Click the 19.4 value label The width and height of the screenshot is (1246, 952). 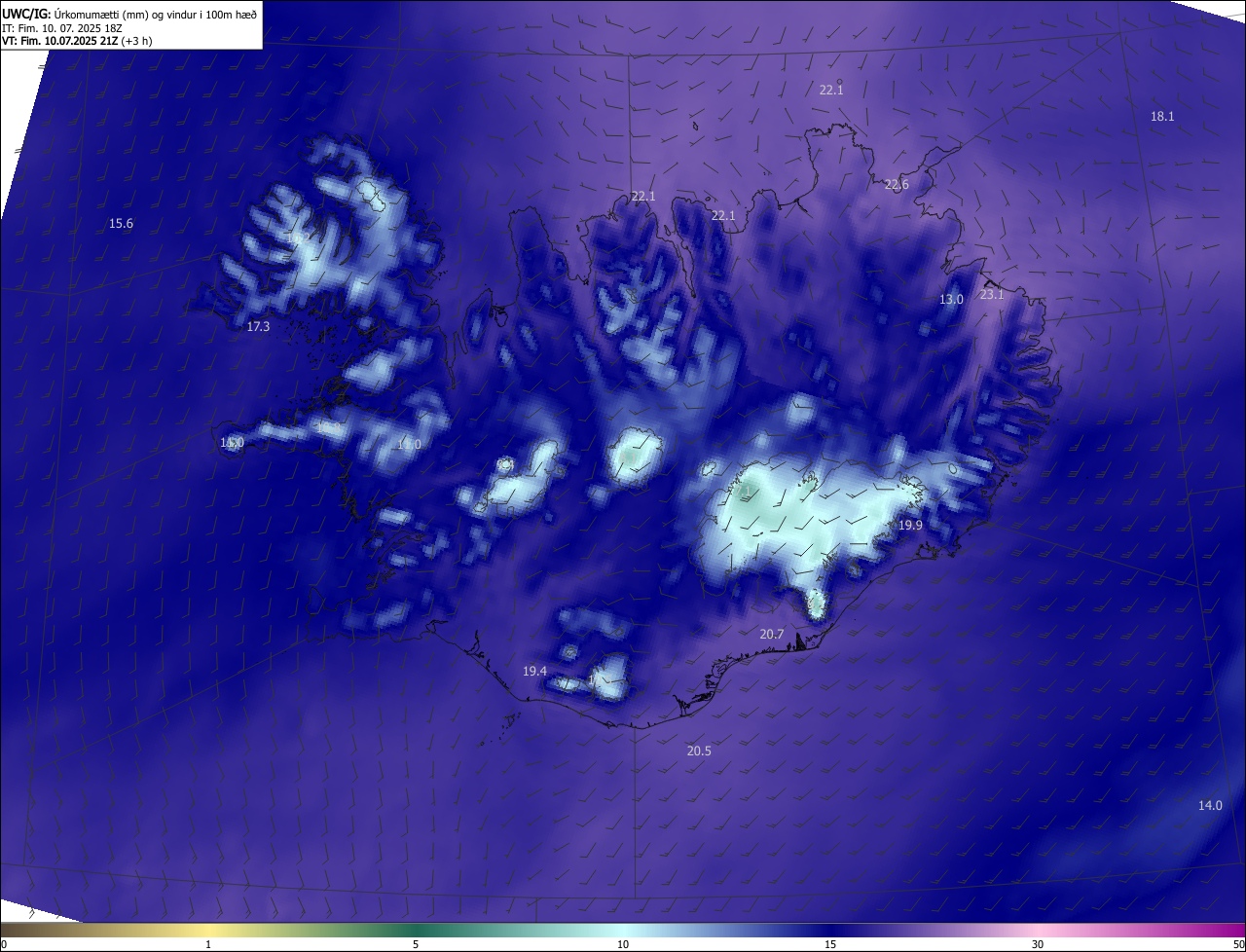tap(534, 671)
